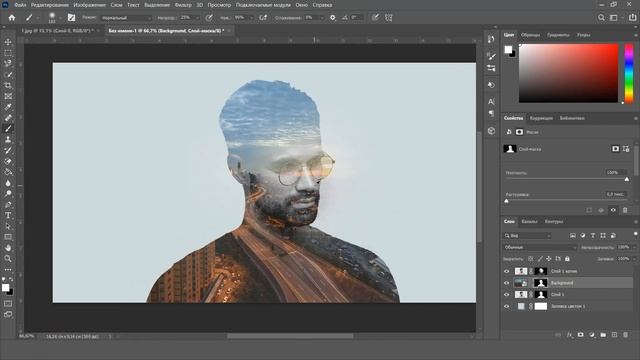Toggle lock image pixels brush icon
The height and width of the screenshot is (360, 640).
point(540,259)
